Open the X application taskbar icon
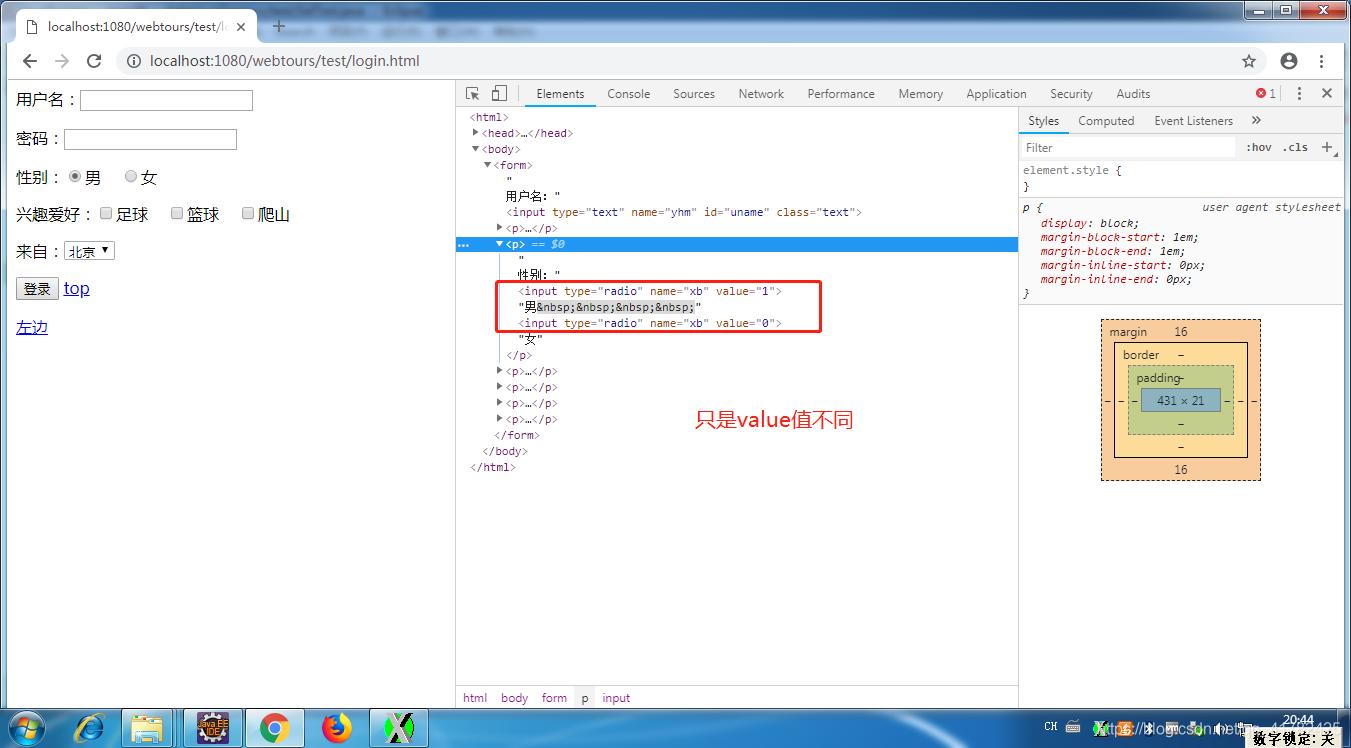This screenshot has width=1351, height=748. coord(399,728)
